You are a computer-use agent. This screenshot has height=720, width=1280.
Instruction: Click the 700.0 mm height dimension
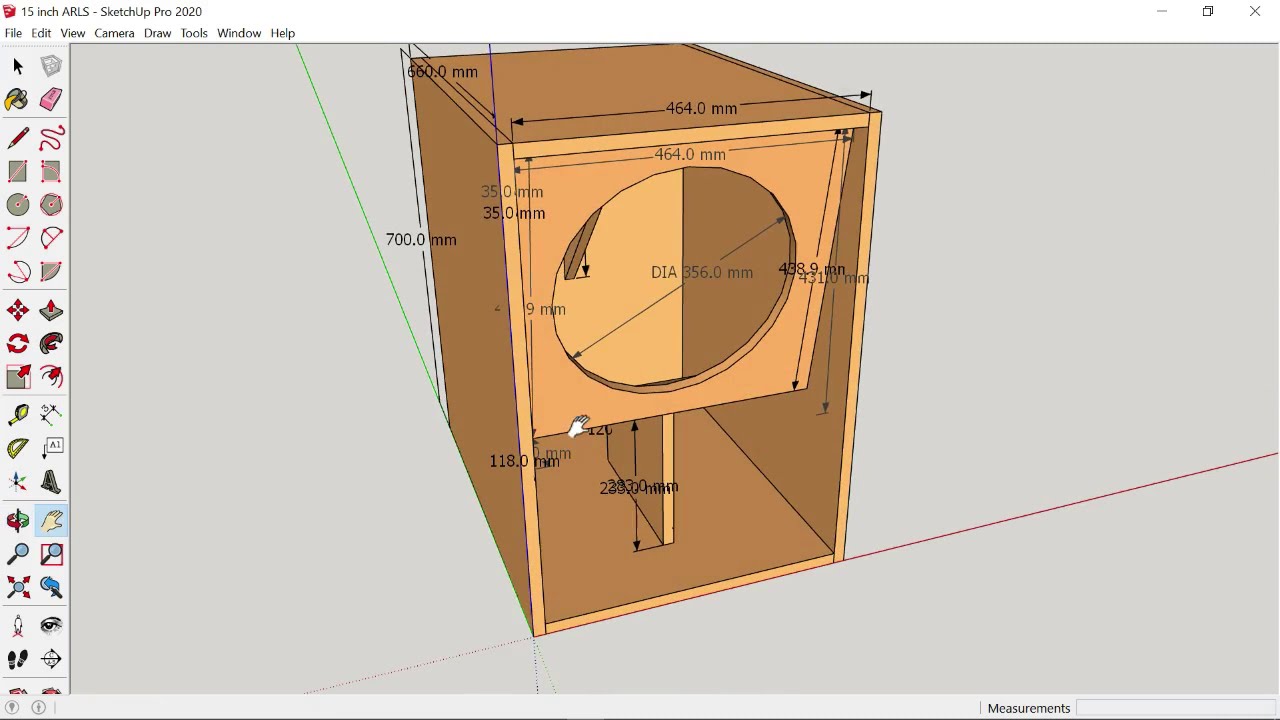(421, 240)
